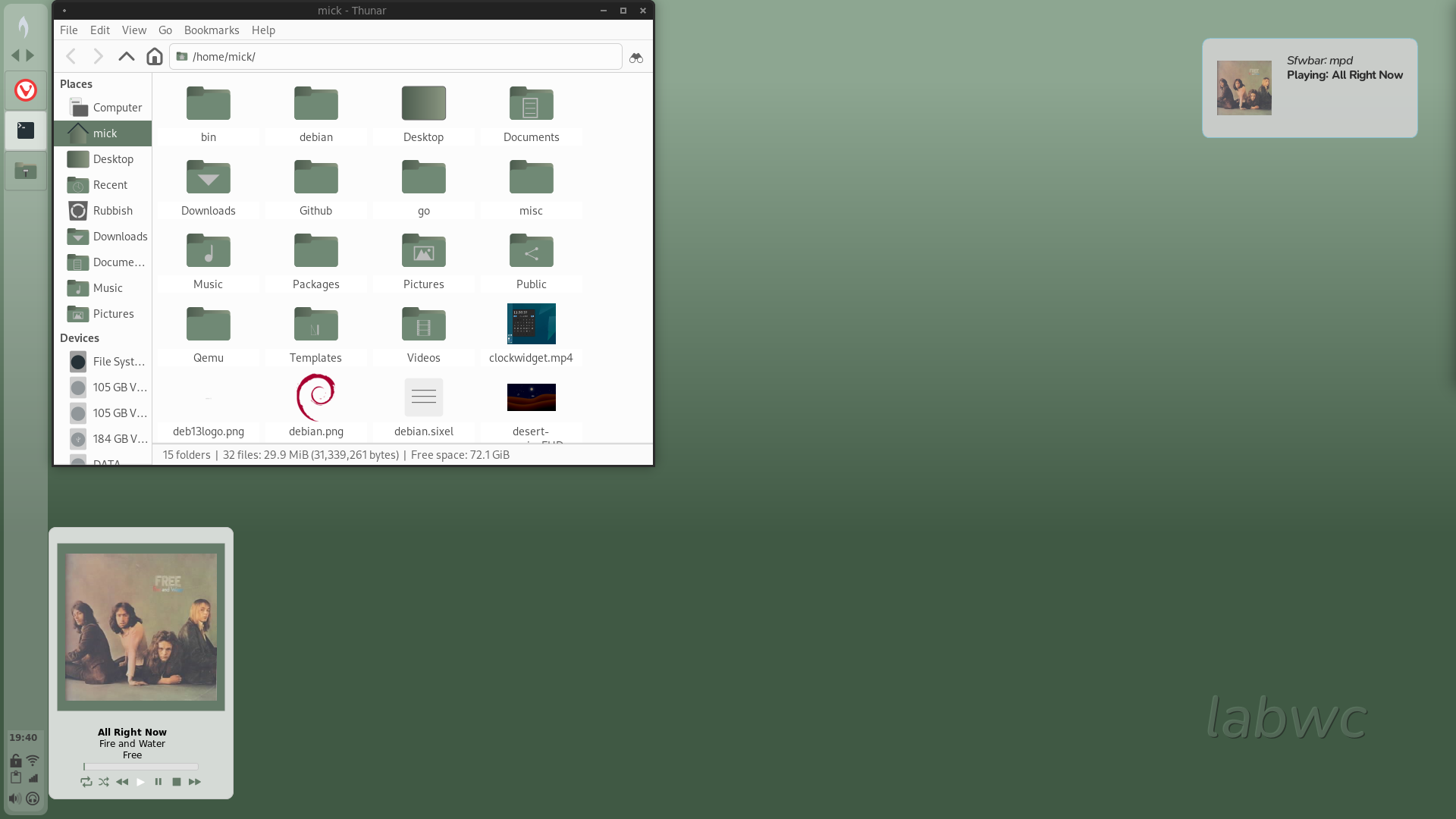This screenshot has height=819, width=1456.
Task: Click the Wi-Fi status tray icon
Action: click(x=33, y=760)
